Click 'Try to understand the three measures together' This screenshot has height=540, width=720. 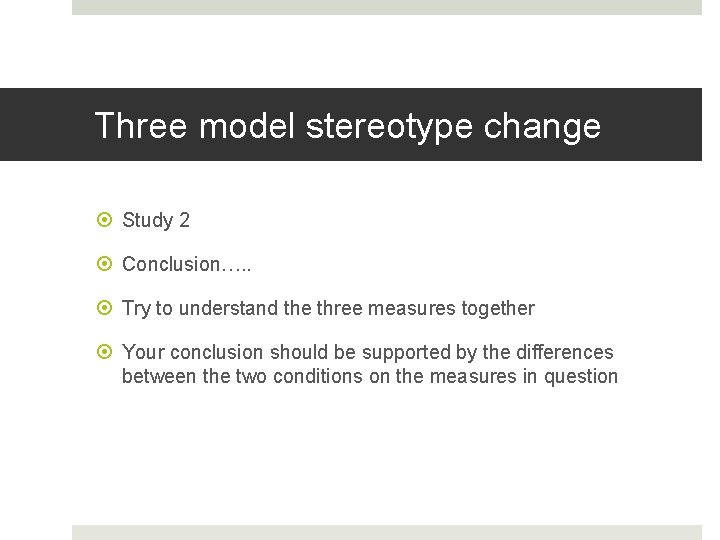coord(328,308)
